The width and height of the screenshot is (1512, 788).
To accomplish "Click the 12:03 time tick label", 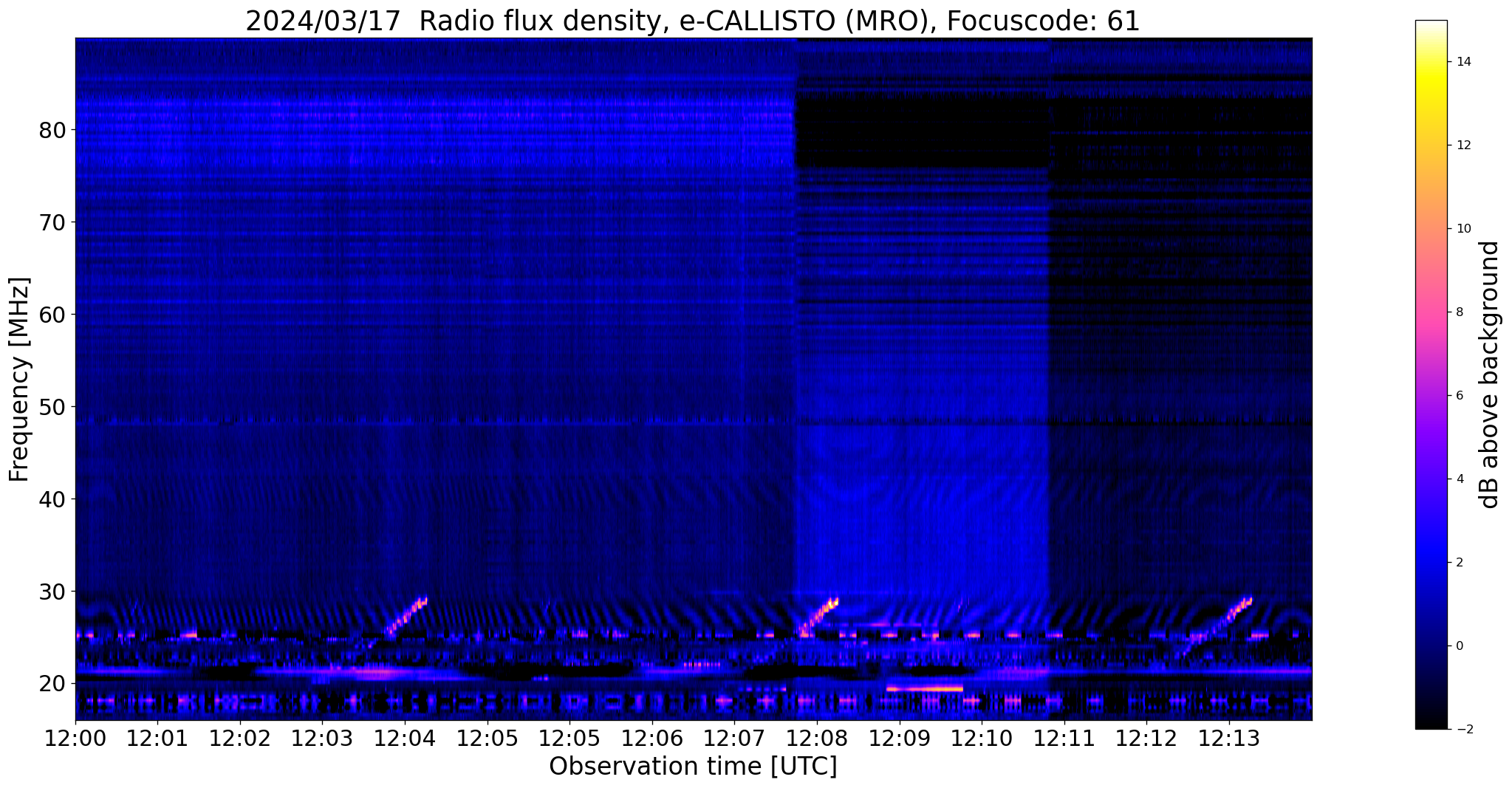I will tap(322, 739).
